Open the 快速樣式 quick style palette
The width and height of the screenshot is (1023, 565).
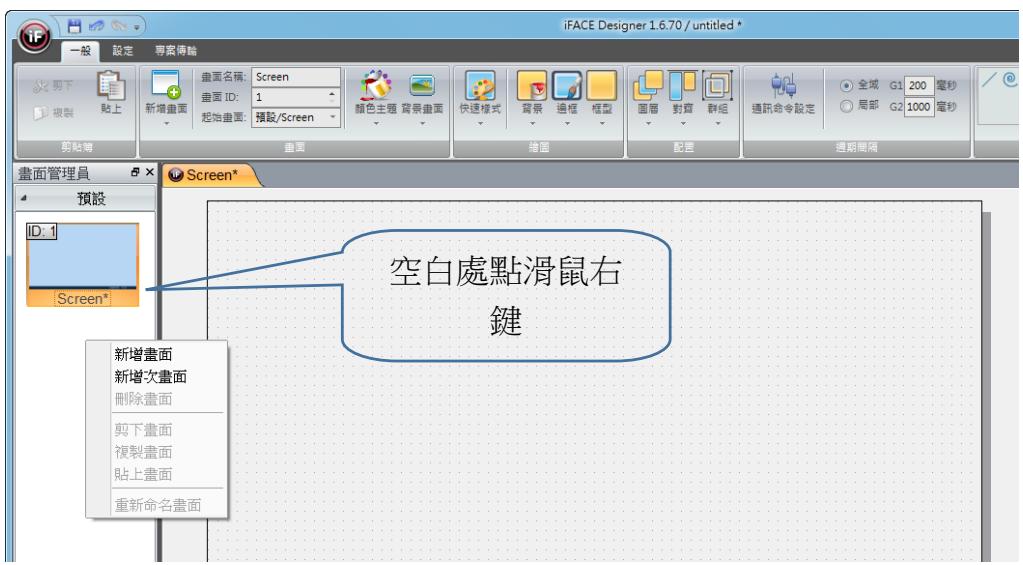[x=480, y=85]
